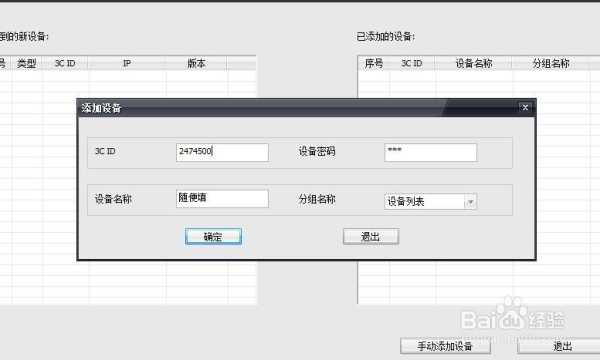
Task: Focus the 3C ID input field
Action: [222, 152]
